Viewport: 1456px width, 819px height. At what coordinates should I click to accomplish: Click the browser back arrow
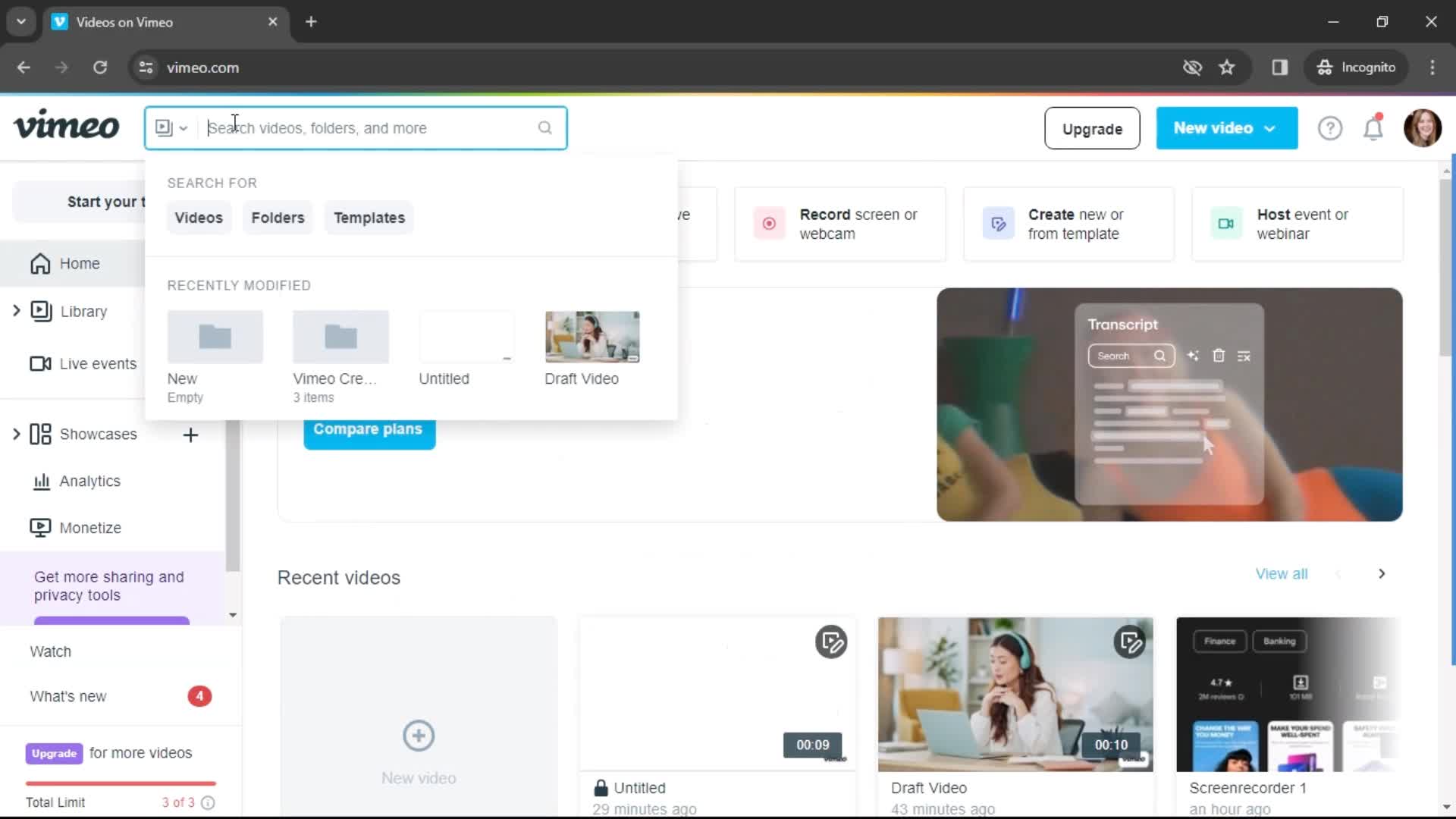[24, 67]
